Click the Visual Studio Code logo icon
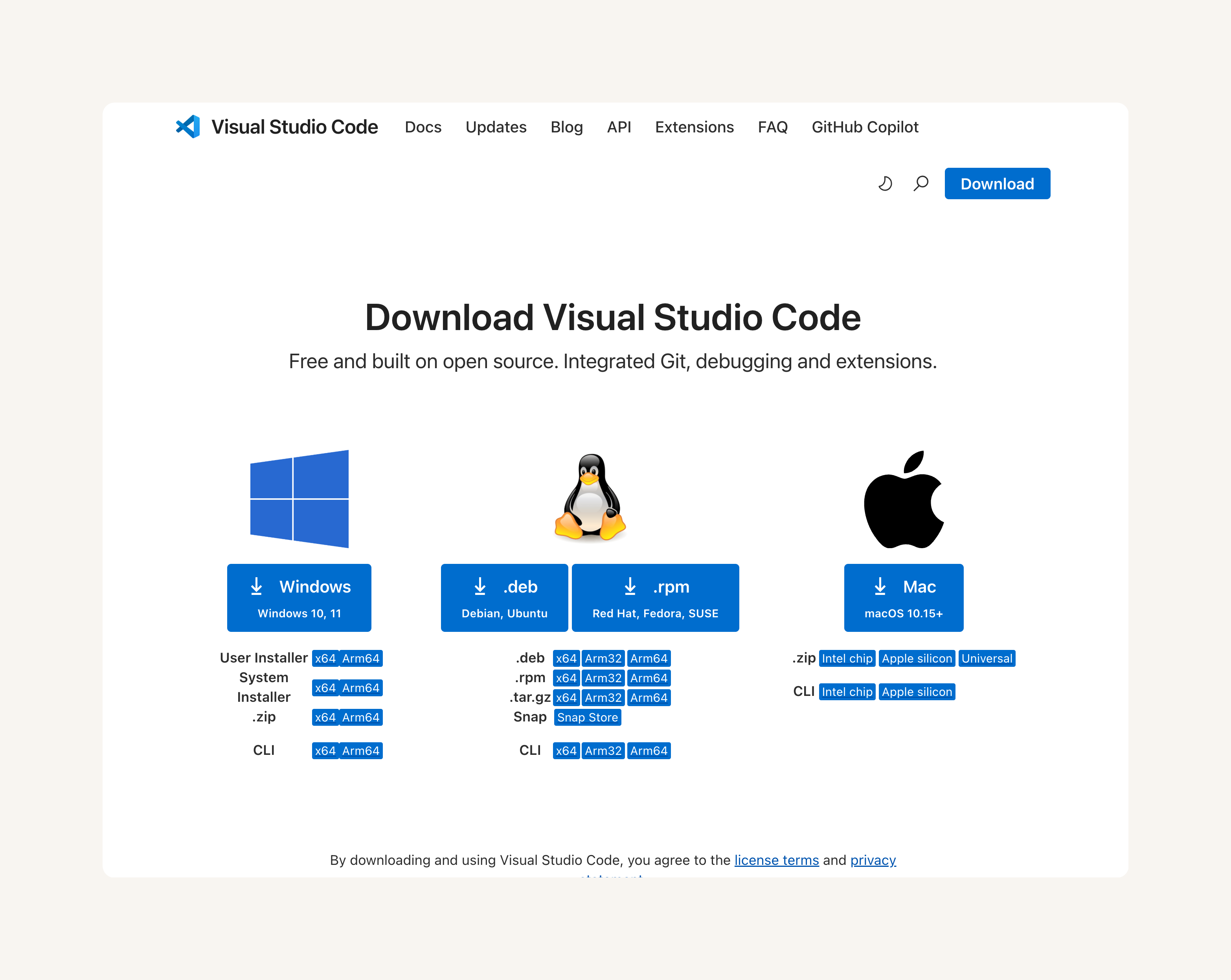 [x=188, y=127]
